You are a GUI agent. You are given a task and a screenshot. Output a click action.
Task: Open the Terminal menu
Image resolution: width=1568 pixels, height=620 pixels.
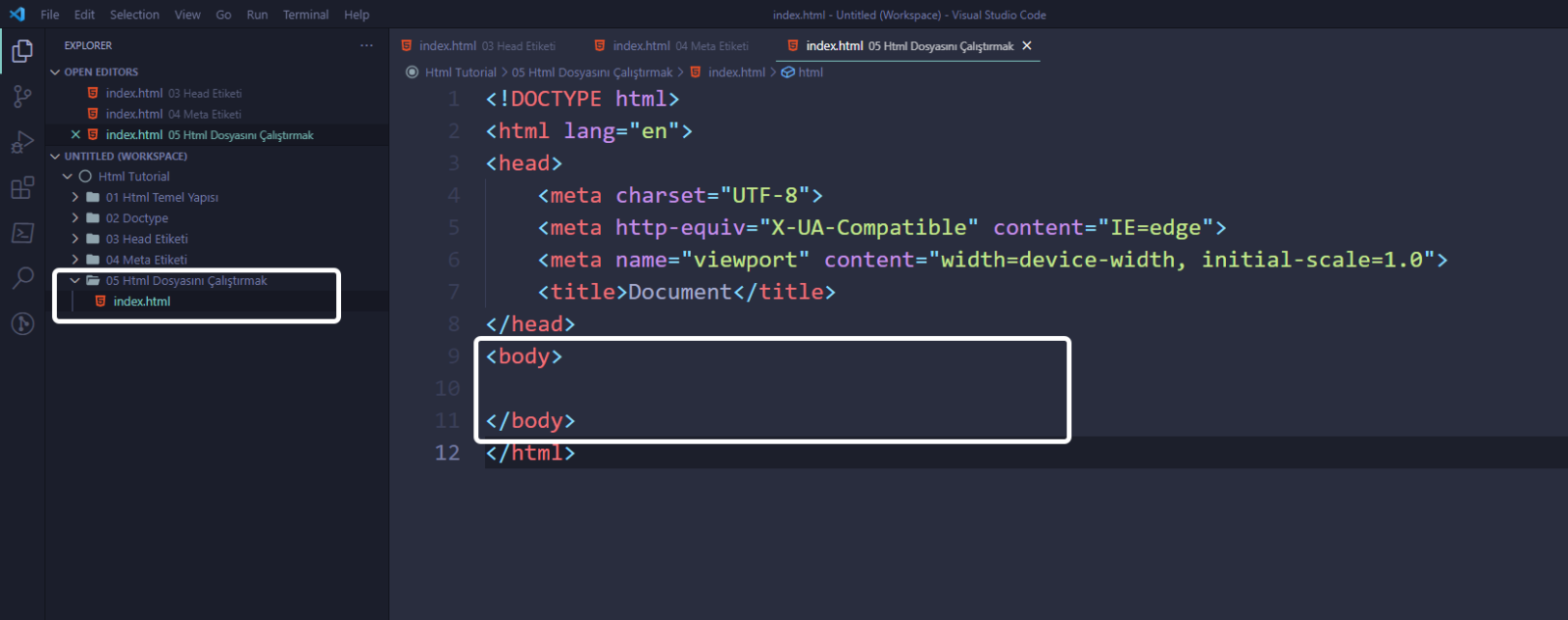tap(306, 15)
